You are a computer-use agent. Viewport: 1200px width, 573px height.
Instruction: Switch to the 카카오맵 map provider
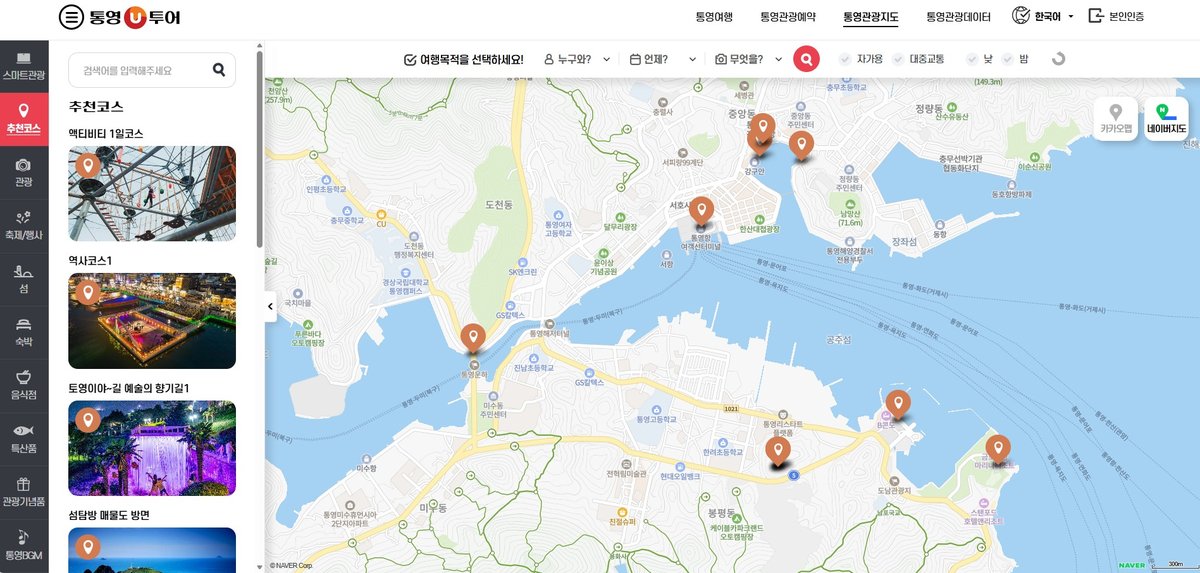(1116, 120)
